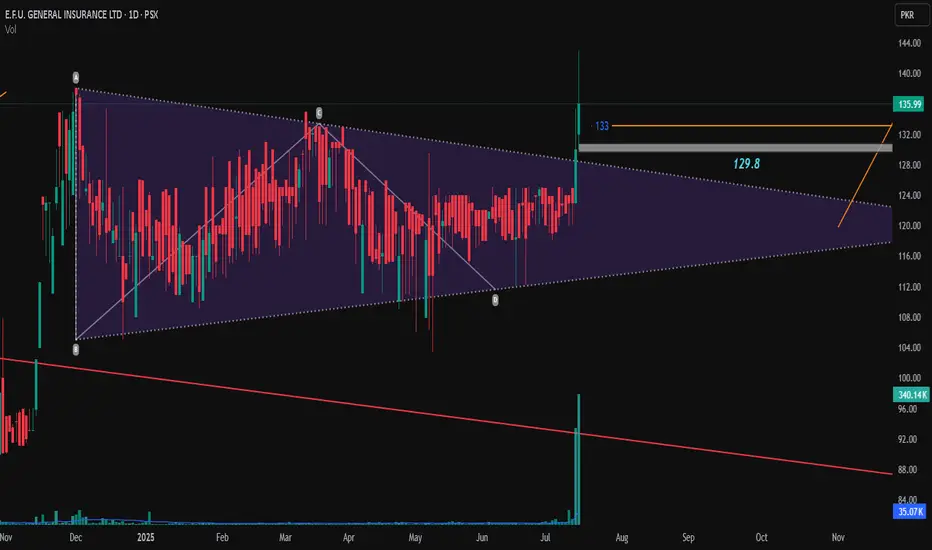Click the 140.00 price axis label
The width and height of the screenshot is (932, 550).
[909, 74]
